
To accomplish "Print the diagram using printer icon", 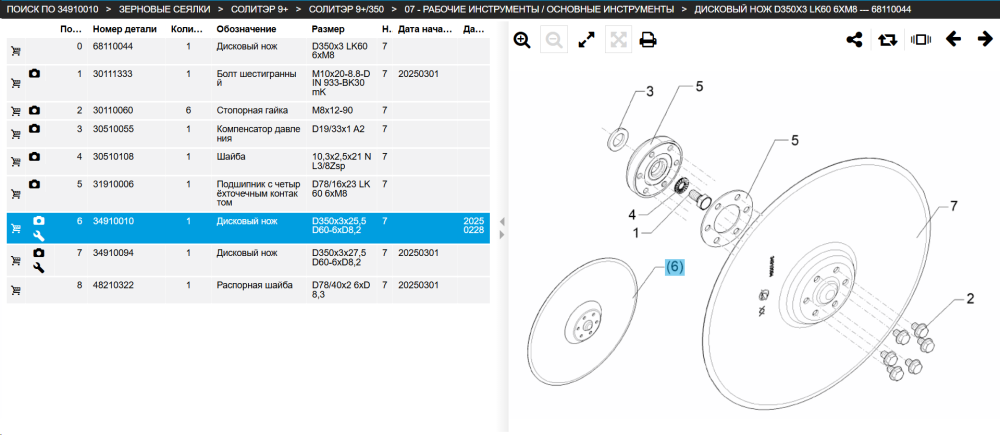I will pos(648,40).
